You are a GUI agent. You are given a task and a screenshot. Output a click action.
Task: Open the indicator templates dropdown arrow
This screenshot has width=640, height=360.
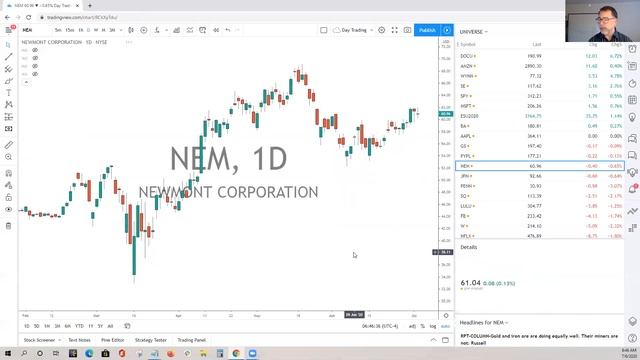167,30
